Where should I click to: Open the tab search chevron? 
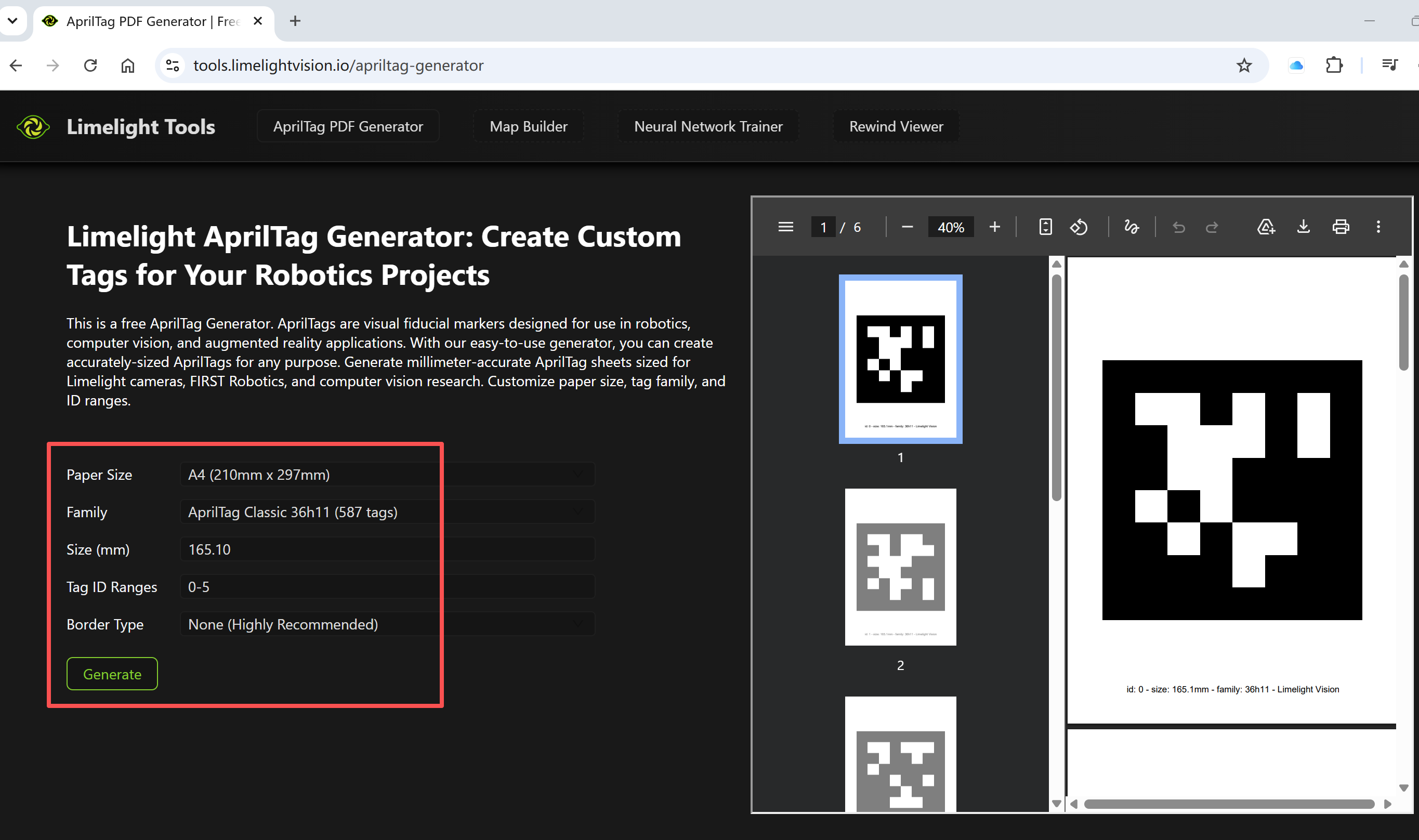pyautogui.click(x=12, y=21)
